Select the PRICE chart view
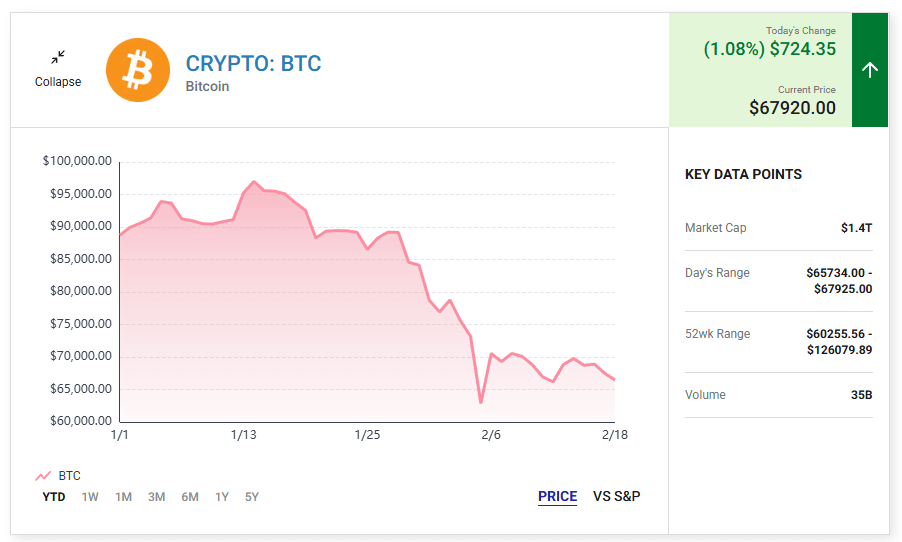 point(557,496)
